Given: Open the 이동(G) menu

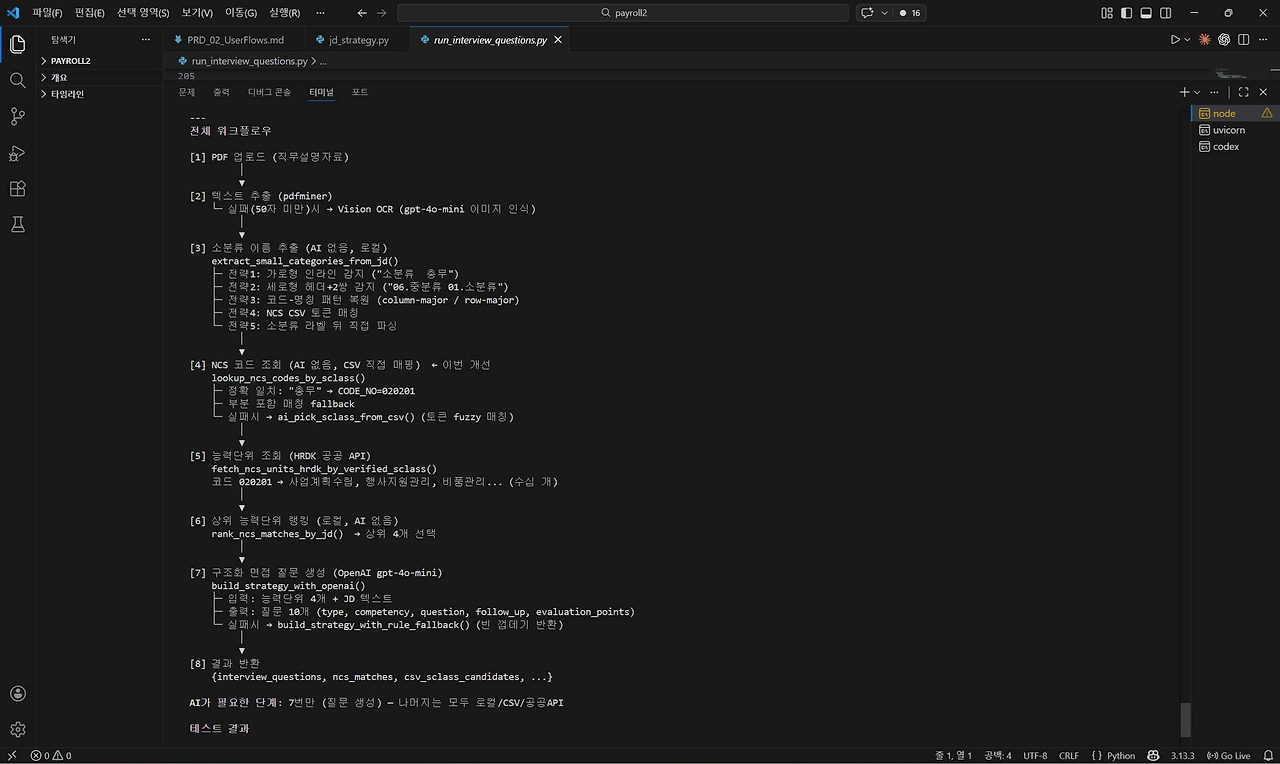Looking at the screenshot, I should click(241, 13).
